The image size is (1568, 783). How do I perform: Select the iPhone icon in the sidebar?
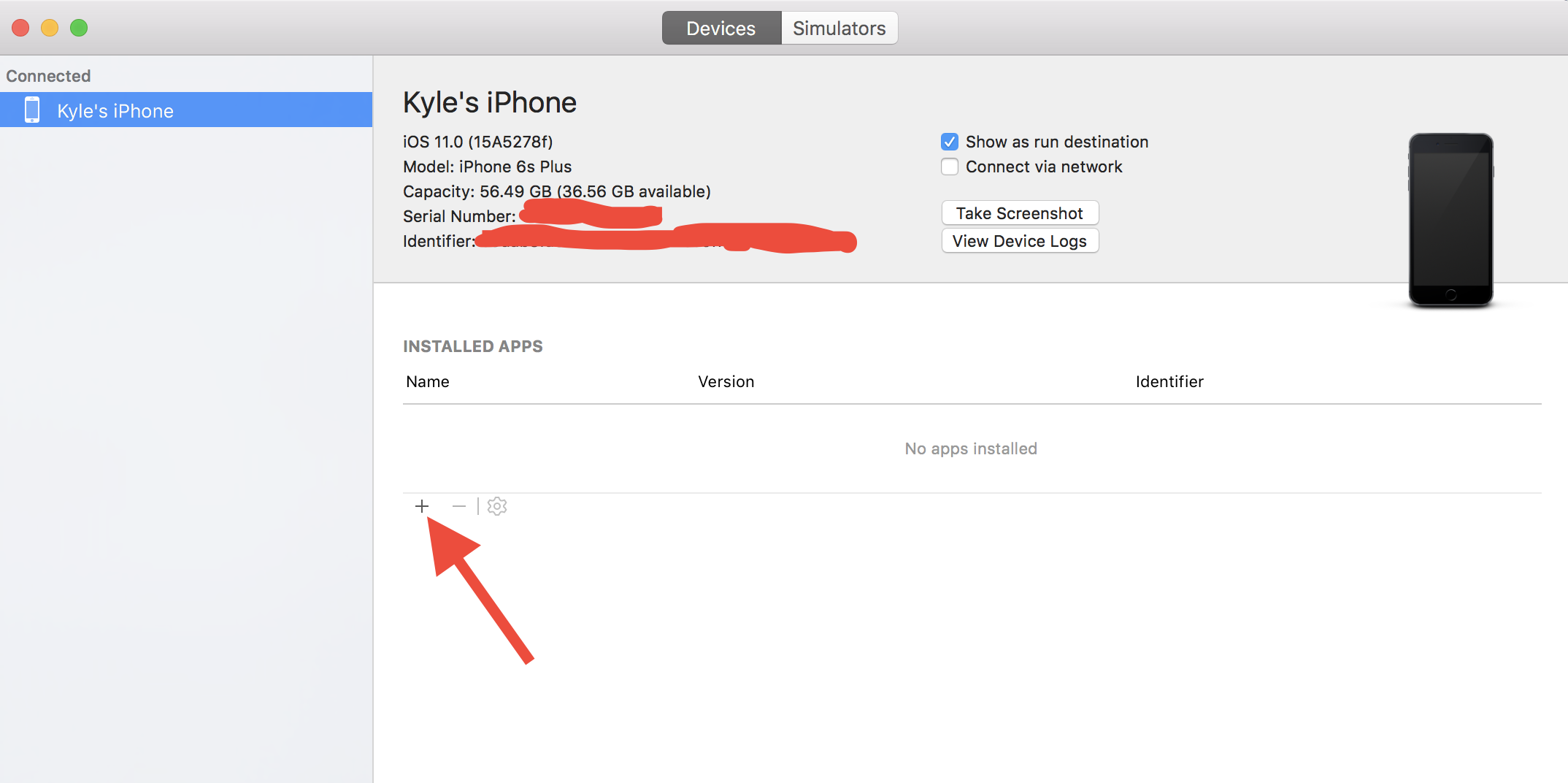point(32,110)
